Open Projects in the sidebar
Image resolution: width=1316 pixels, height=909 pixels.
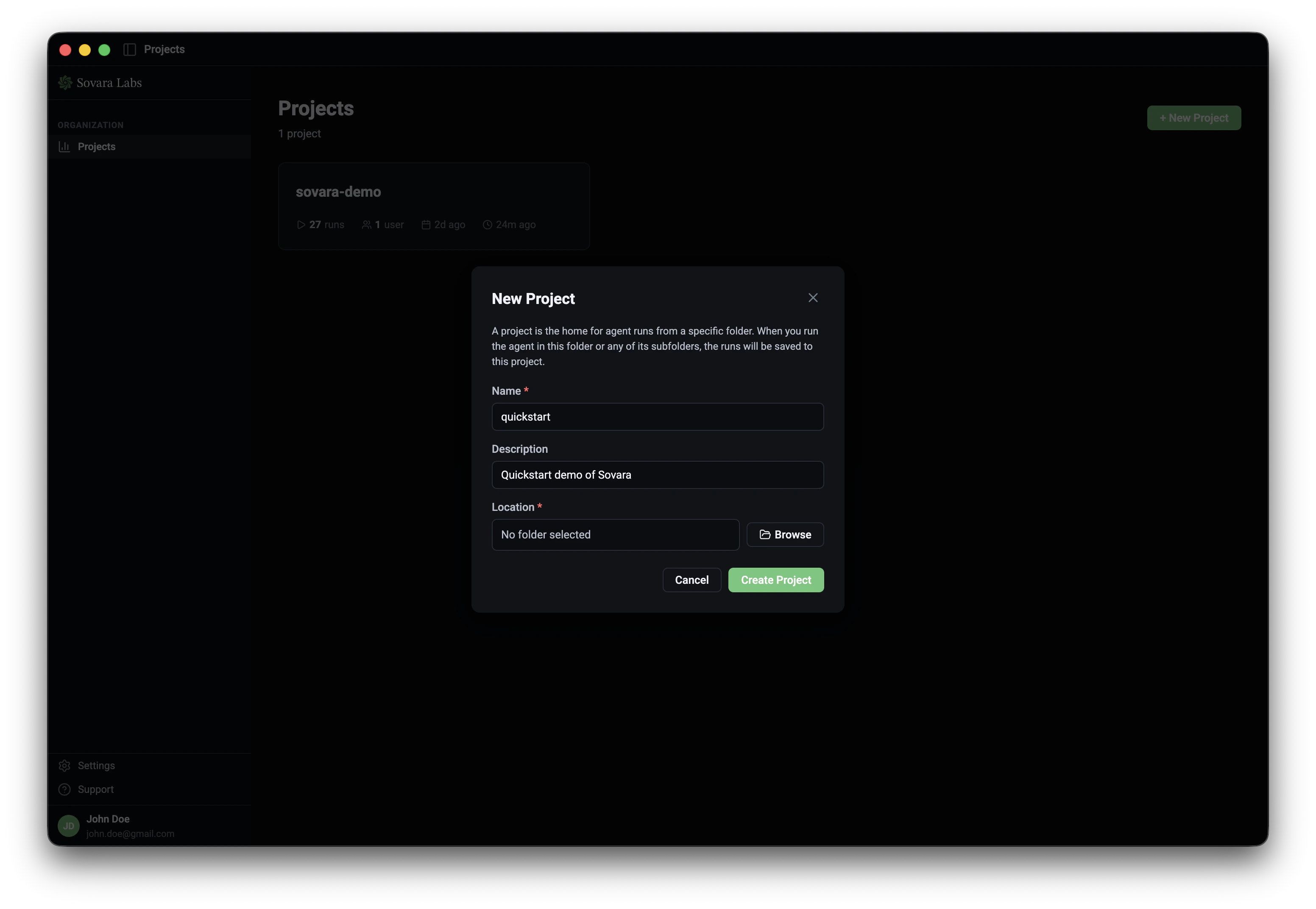tap(149, 146)
